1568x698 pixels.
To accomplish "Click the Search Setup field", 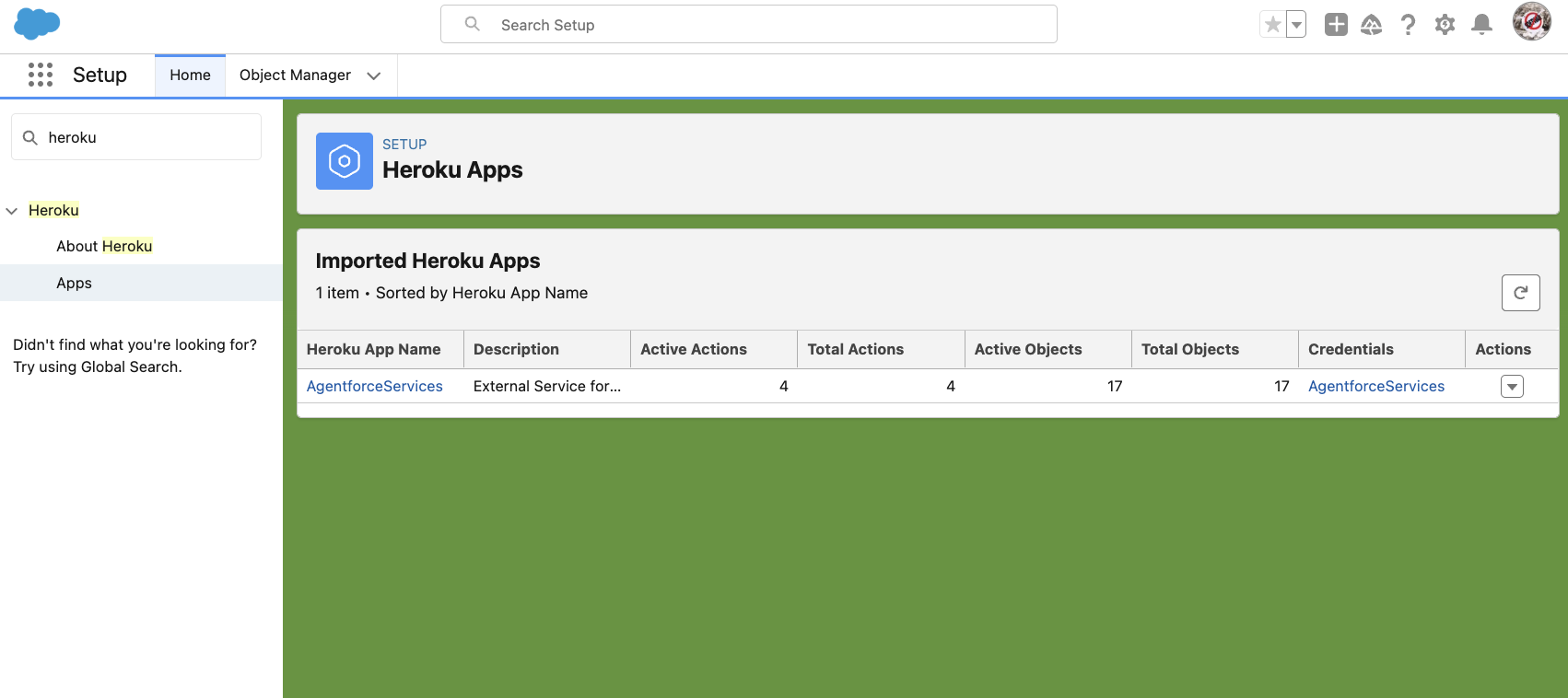I will point(749,25).
